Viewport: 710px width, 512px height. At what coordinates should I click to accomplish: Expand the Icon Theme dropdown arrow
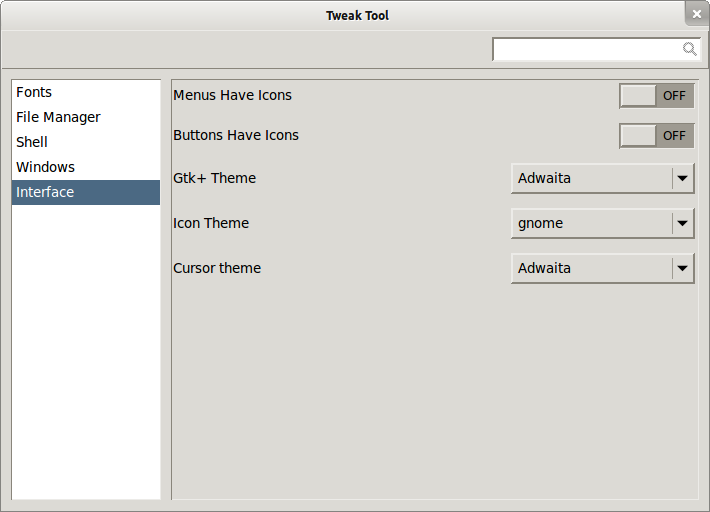[683, 224]
